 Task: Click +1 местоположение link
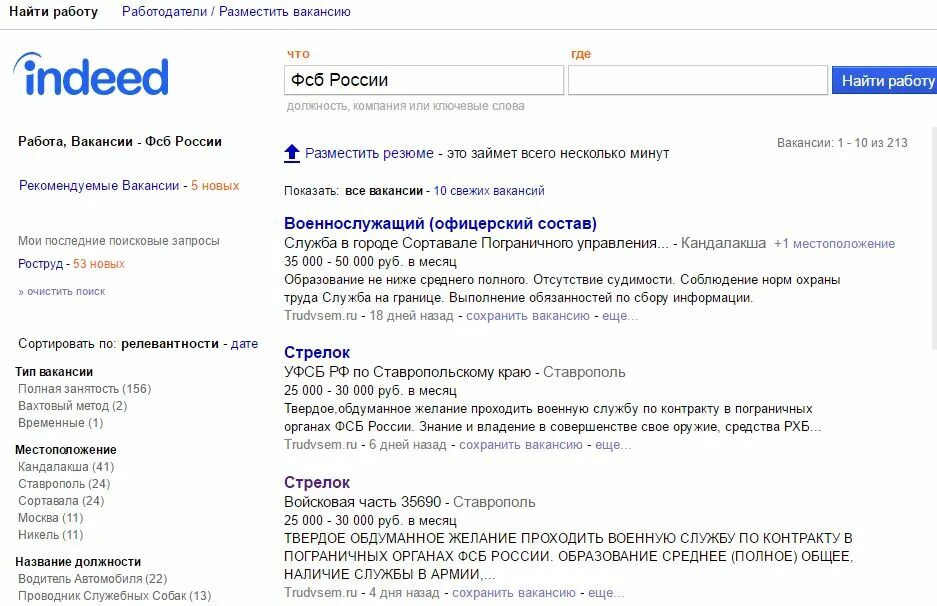(834, 243)
